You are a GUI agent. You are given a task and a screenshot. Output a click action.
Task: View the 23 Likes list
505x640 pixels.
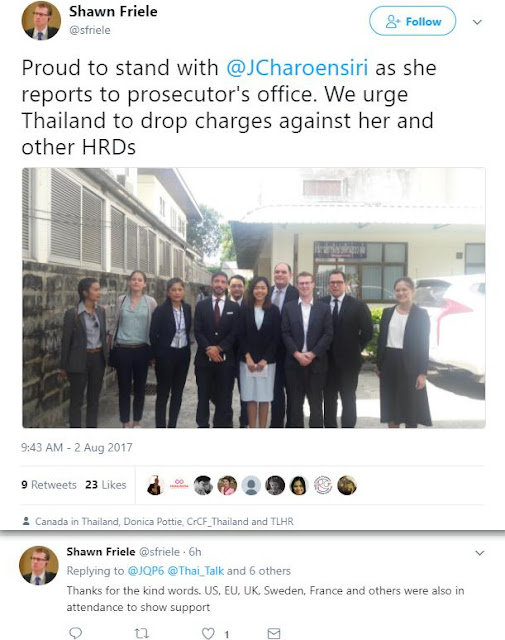pyautogui.click(x=105, y=484)
